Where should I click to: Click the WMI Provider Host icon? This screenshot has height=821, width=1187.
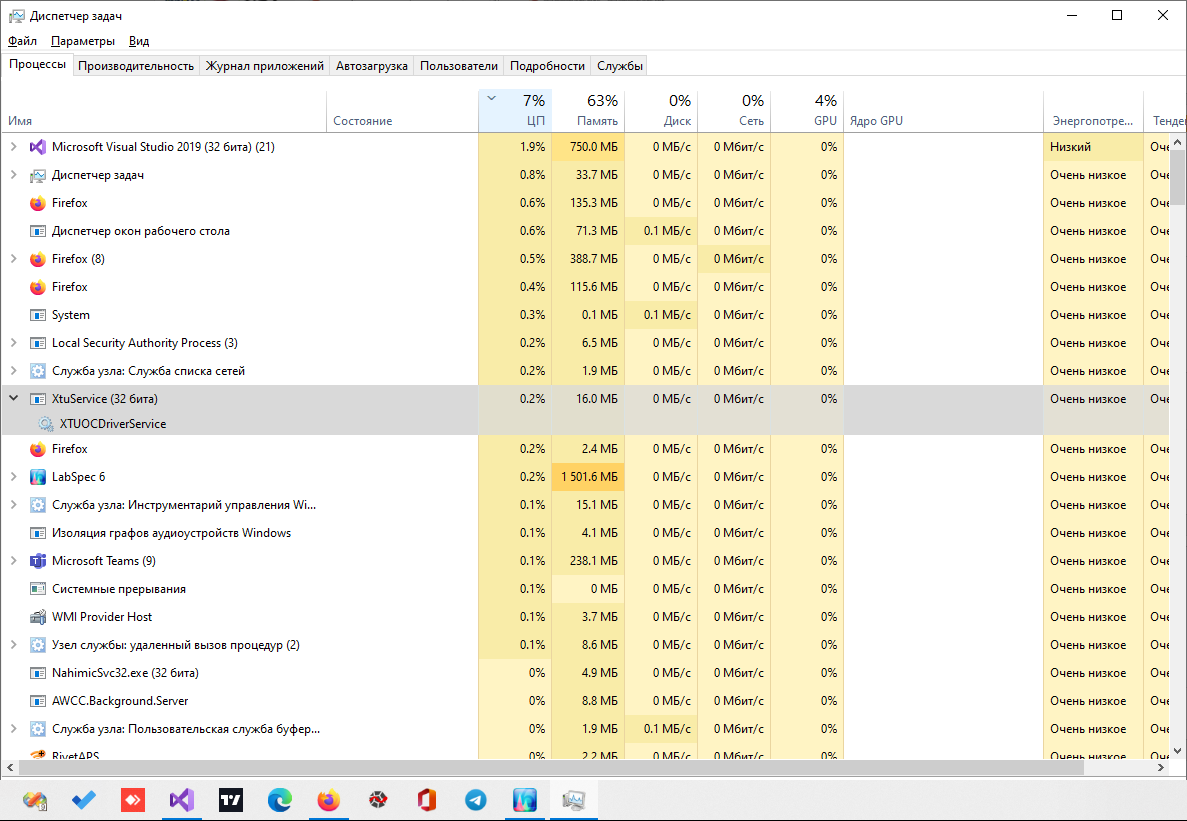coord(38,617)
